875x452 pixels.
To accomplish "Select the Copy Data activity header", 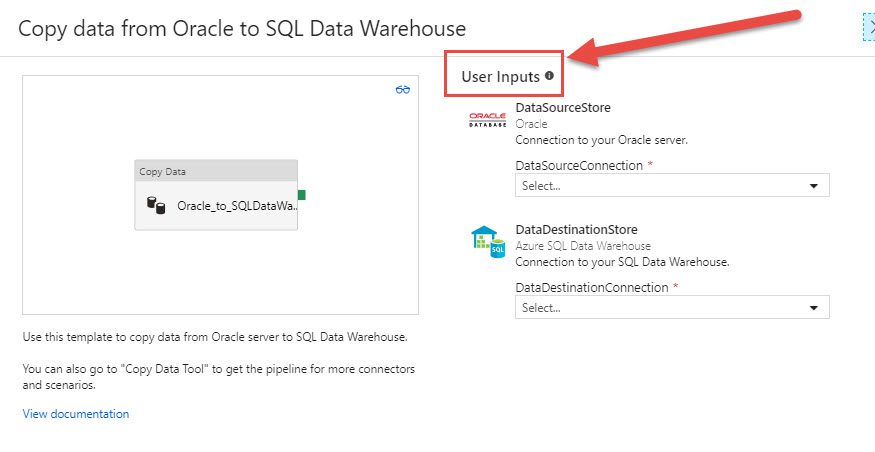I will point(216,171).
